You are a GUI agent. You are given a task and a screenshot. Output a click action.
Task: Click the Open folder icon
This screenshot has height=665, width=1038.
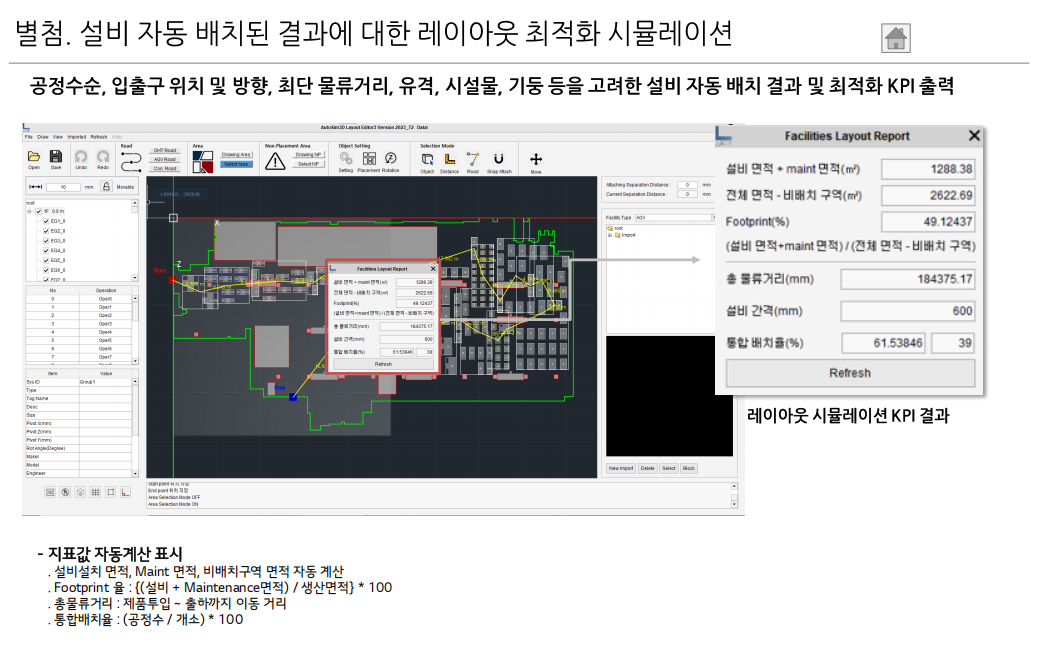click(34, 156)
